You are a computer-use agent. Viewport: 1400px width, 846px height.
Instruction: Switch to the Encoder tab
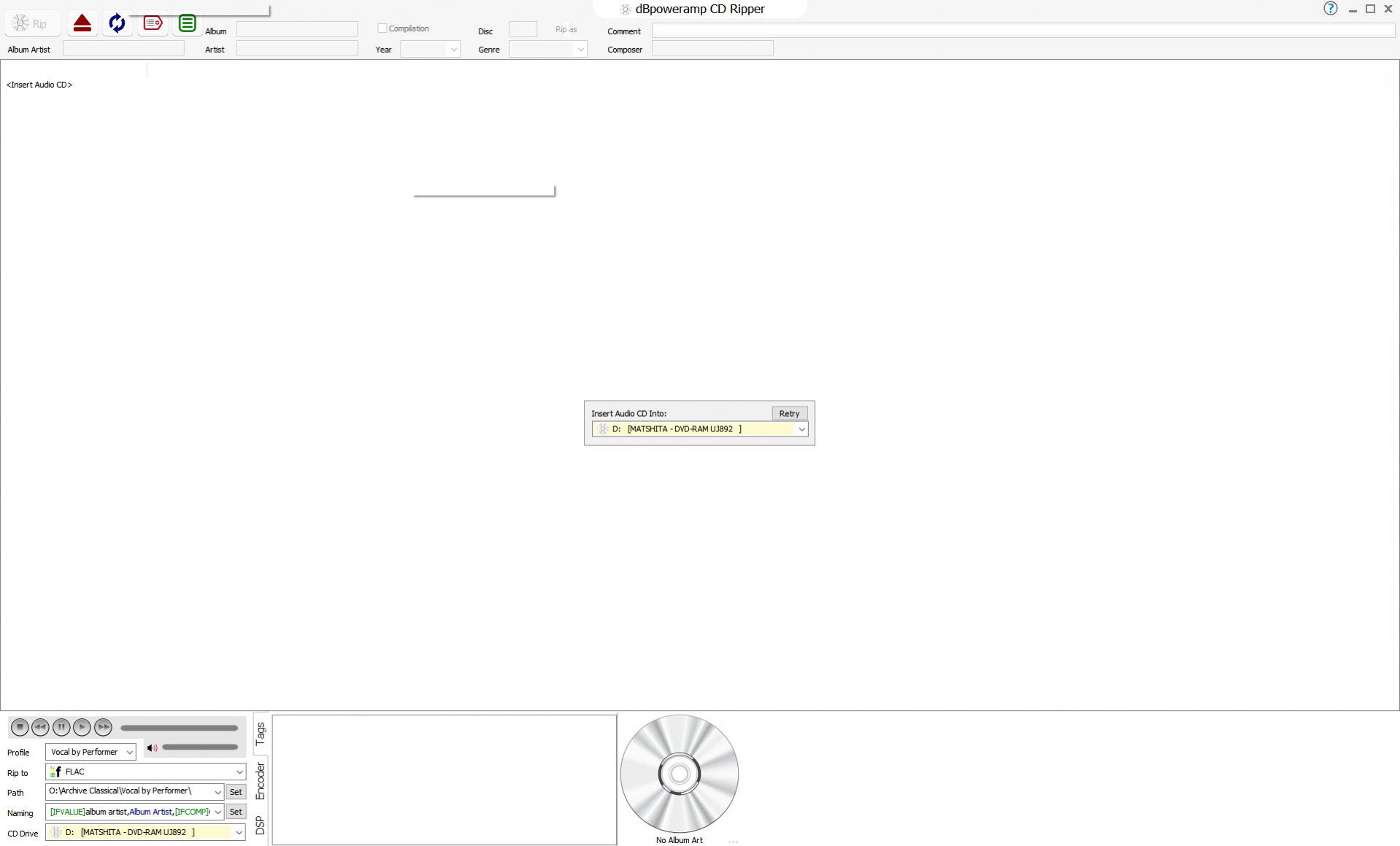tap(261, 781)
